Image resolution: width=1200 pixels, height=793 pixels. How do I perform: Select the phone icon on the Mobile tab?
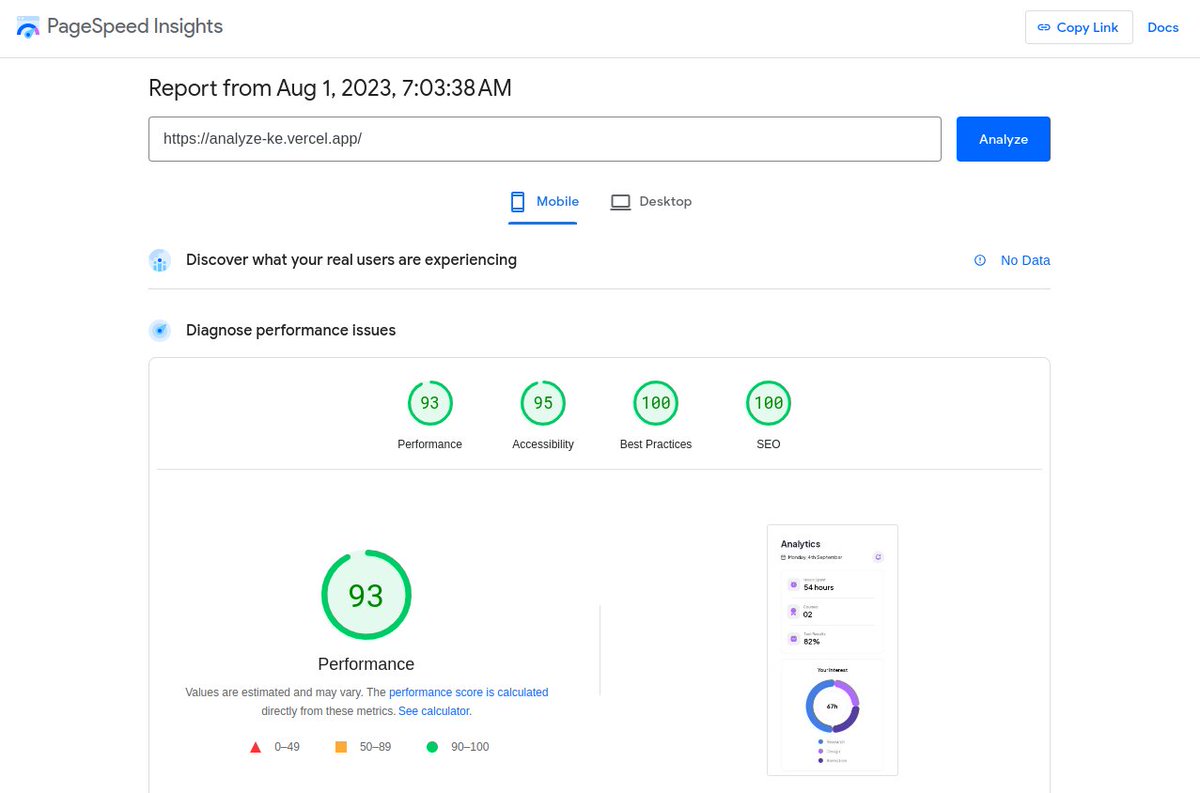(x=517, y=201)
